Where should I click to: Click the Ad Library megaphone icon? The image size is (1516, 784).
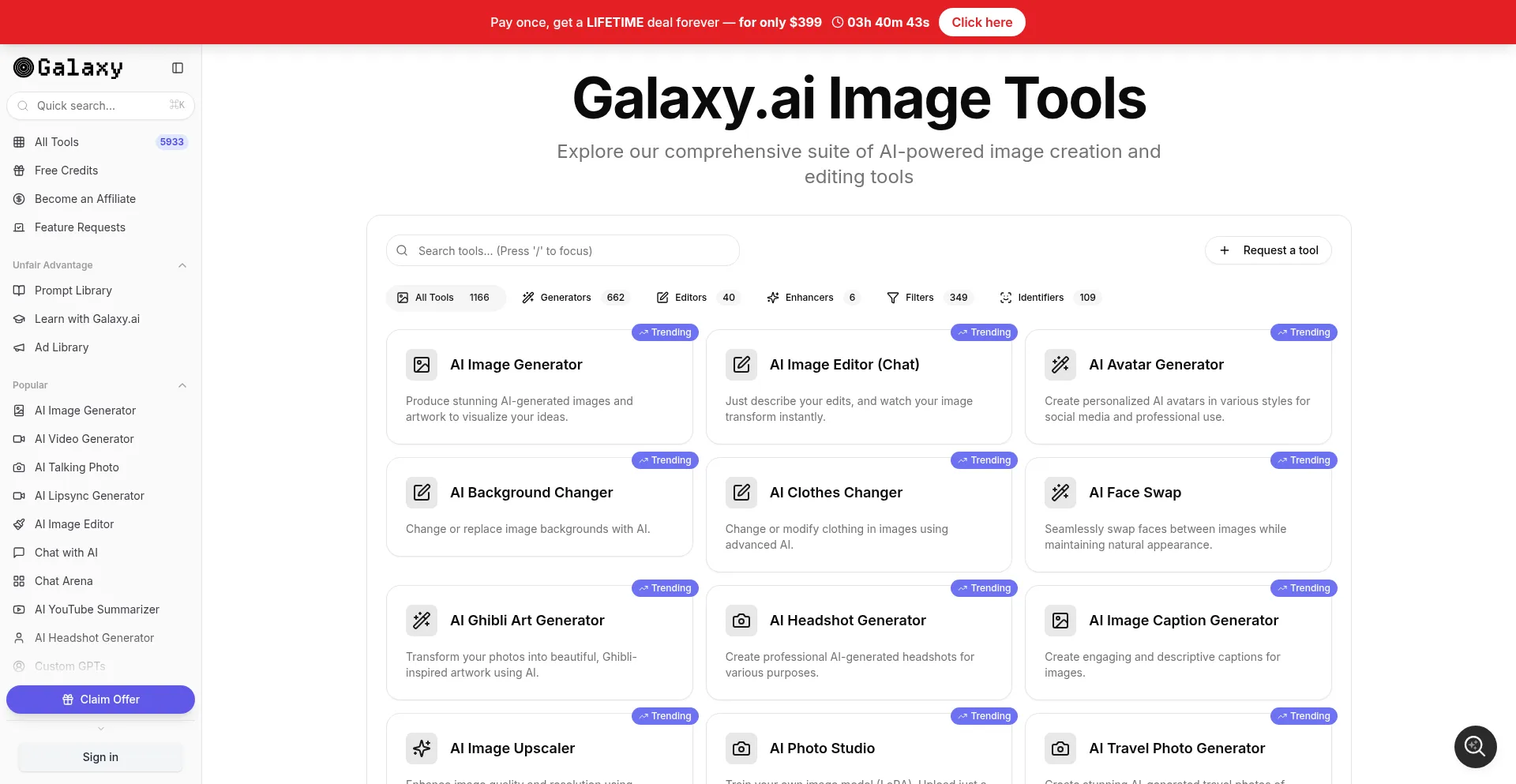[19, 347]
